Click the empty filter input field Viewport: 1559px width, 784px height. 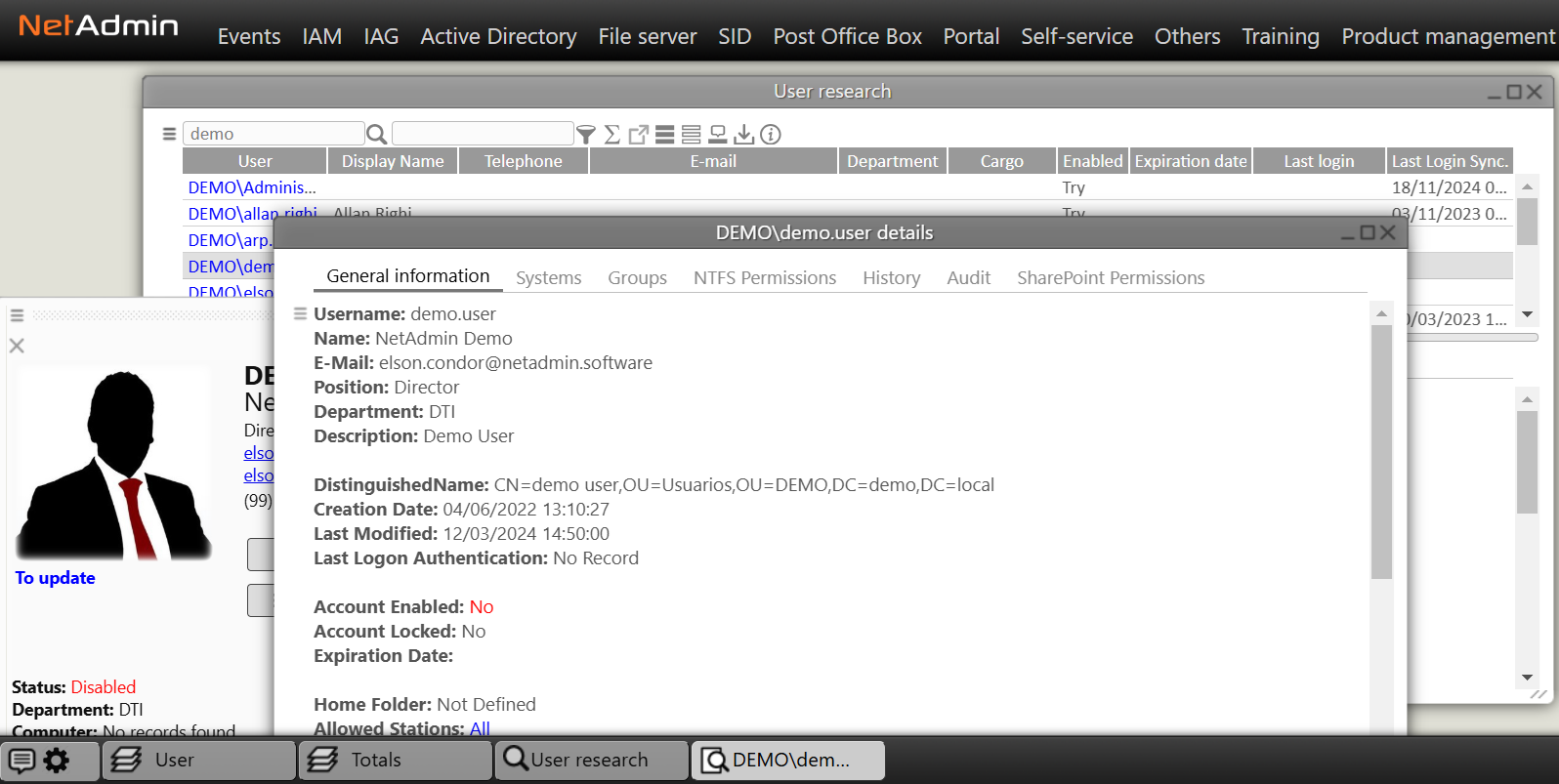tap(483, 134)
